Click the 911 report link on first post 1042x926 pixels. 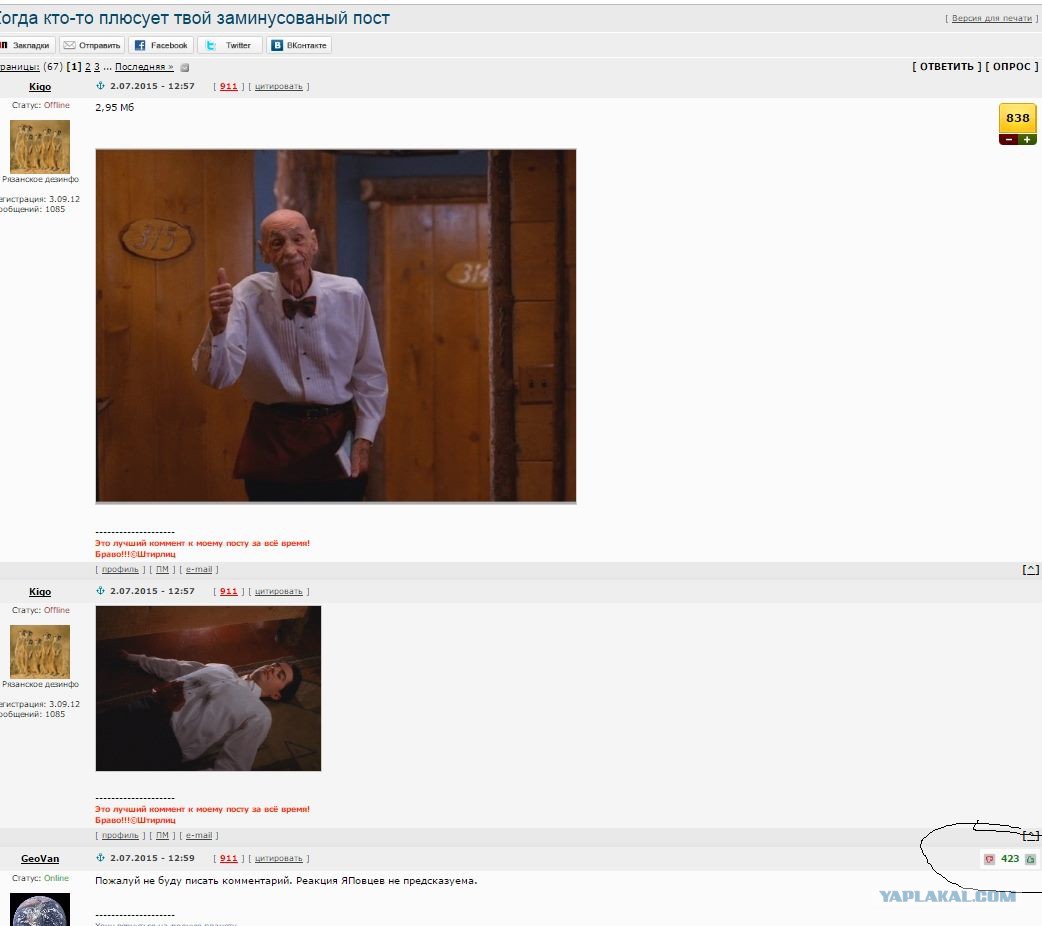point(229,86)
